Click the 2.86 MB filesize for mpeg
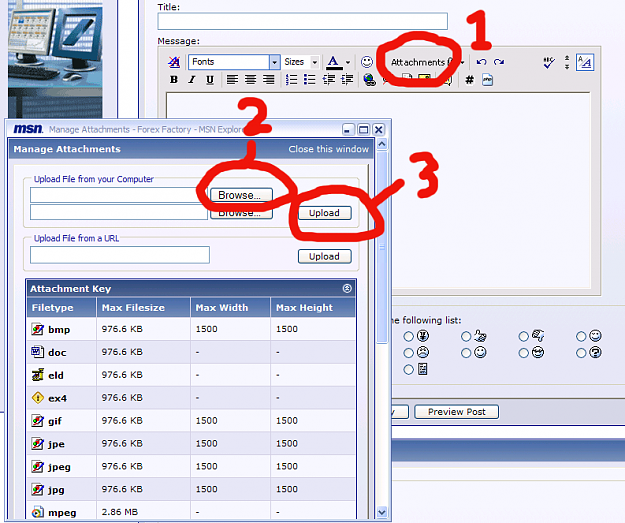Viewport: 625px width, 523px height. click(x=120, y=512)
